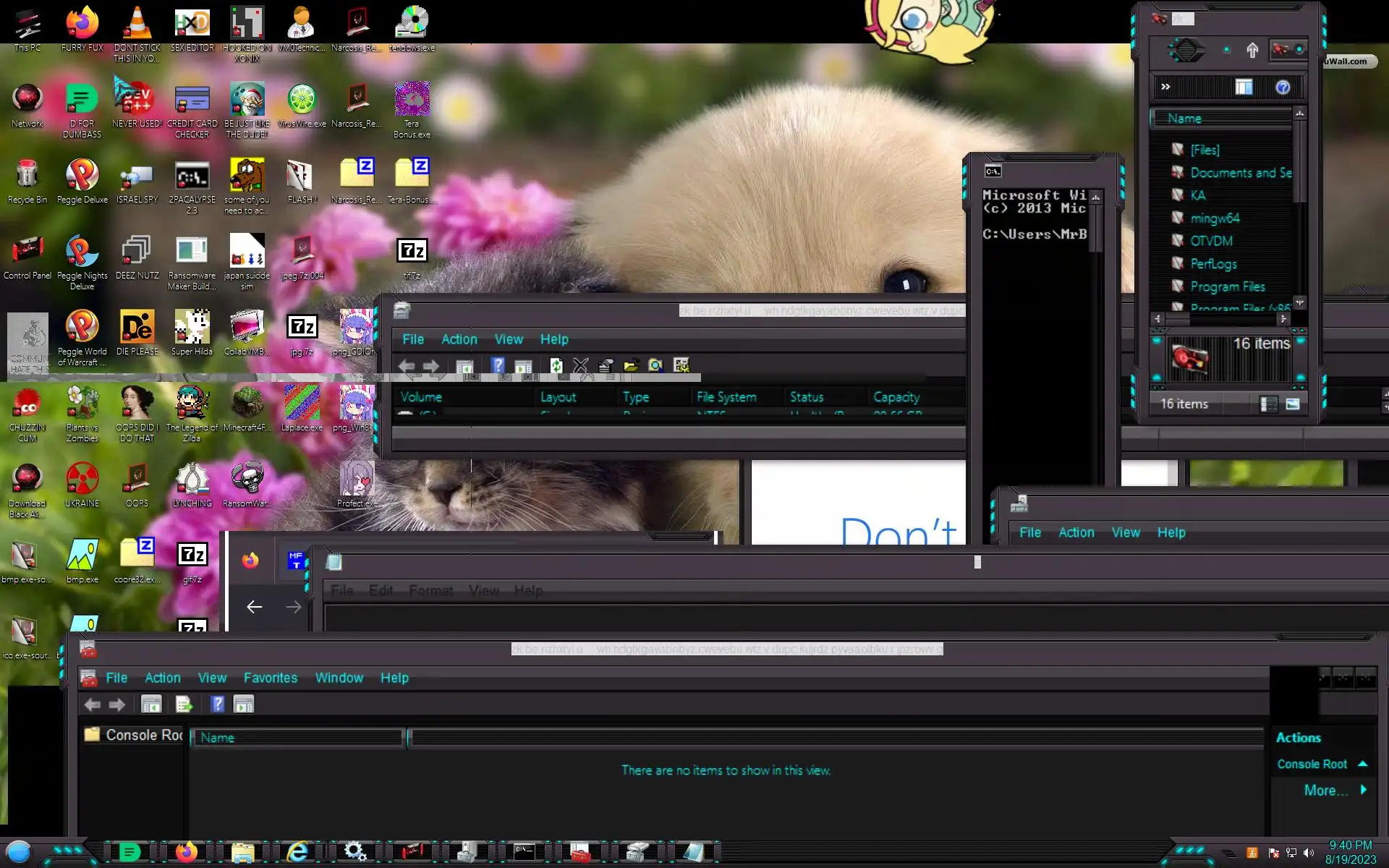Click the Show/Hide Console Tree toolbar icon
Viewport: 1389px width, 868px height.
click(x=151, y=704)
